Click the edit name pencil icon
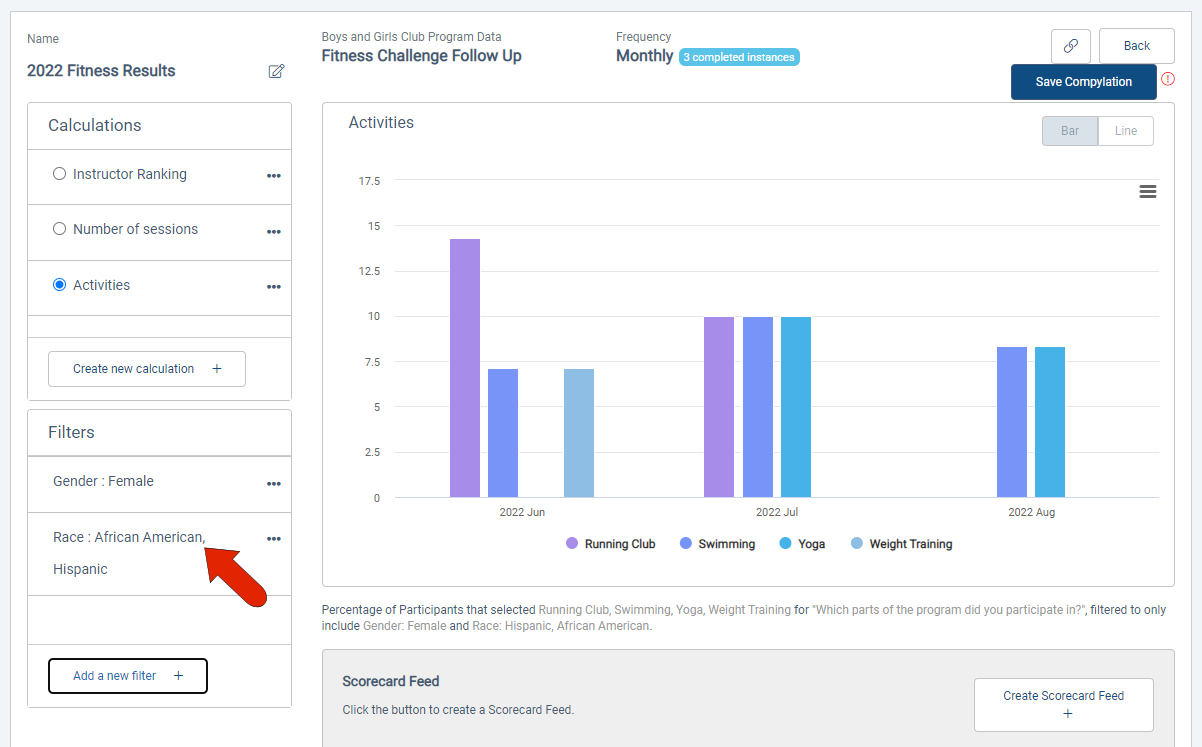The width and height of the screenshot is (1202, 747). [x=276, y=71]
